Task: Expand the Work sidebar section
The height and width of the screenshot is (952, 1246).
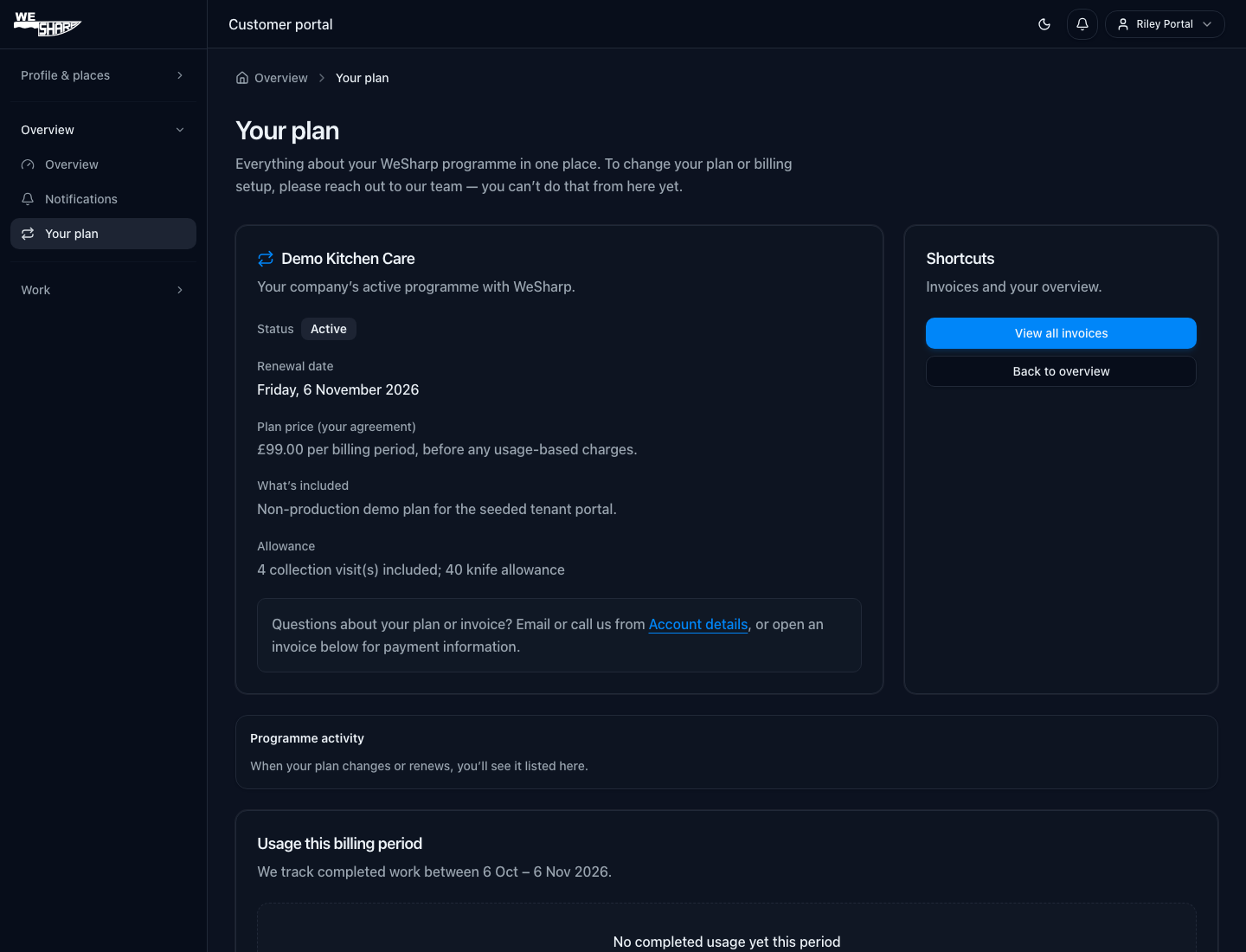Action: pyautogui.click(x=103, y=290)
